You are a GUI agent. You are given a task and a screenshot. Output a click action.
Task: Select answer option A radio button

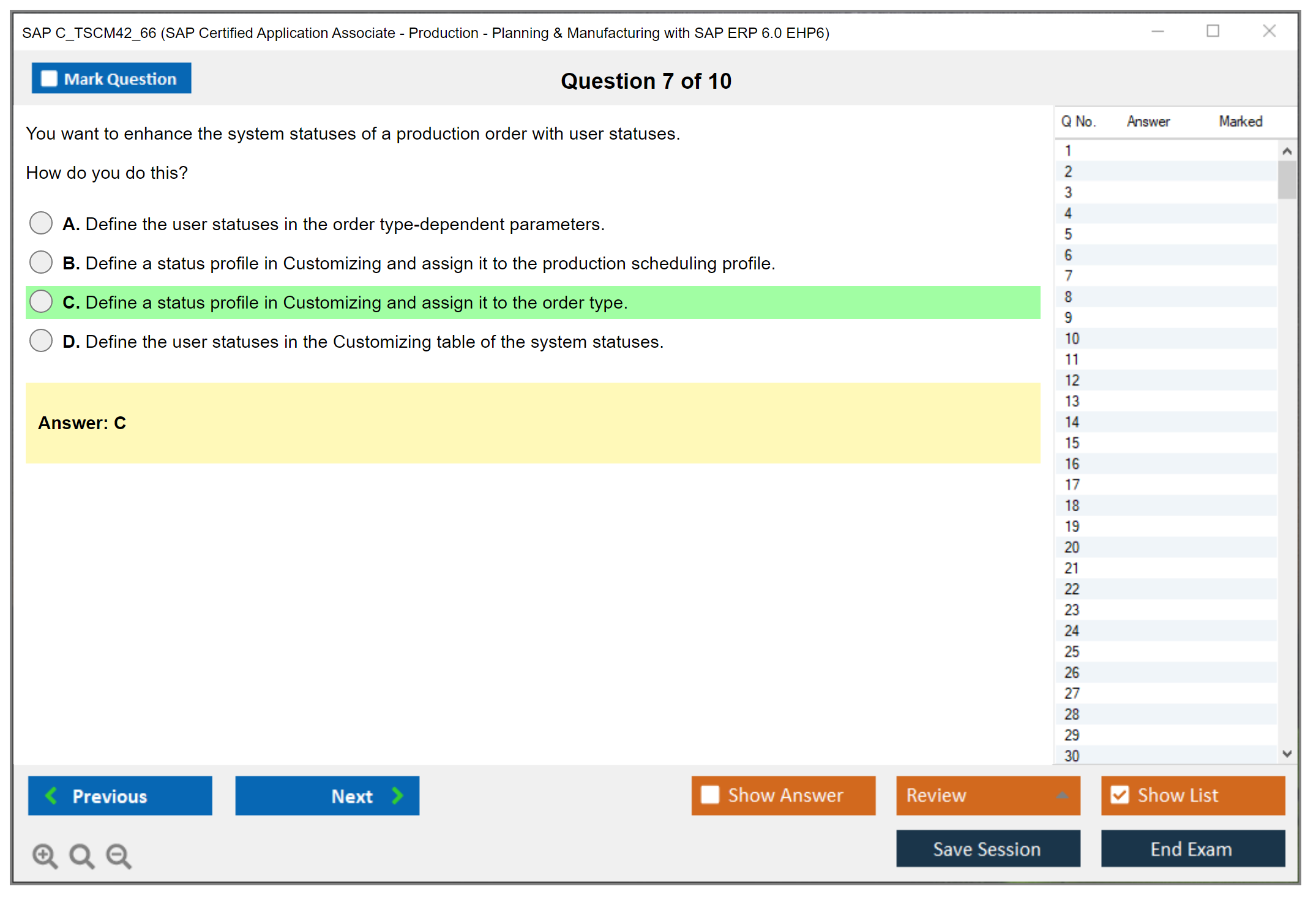(41, 223)
